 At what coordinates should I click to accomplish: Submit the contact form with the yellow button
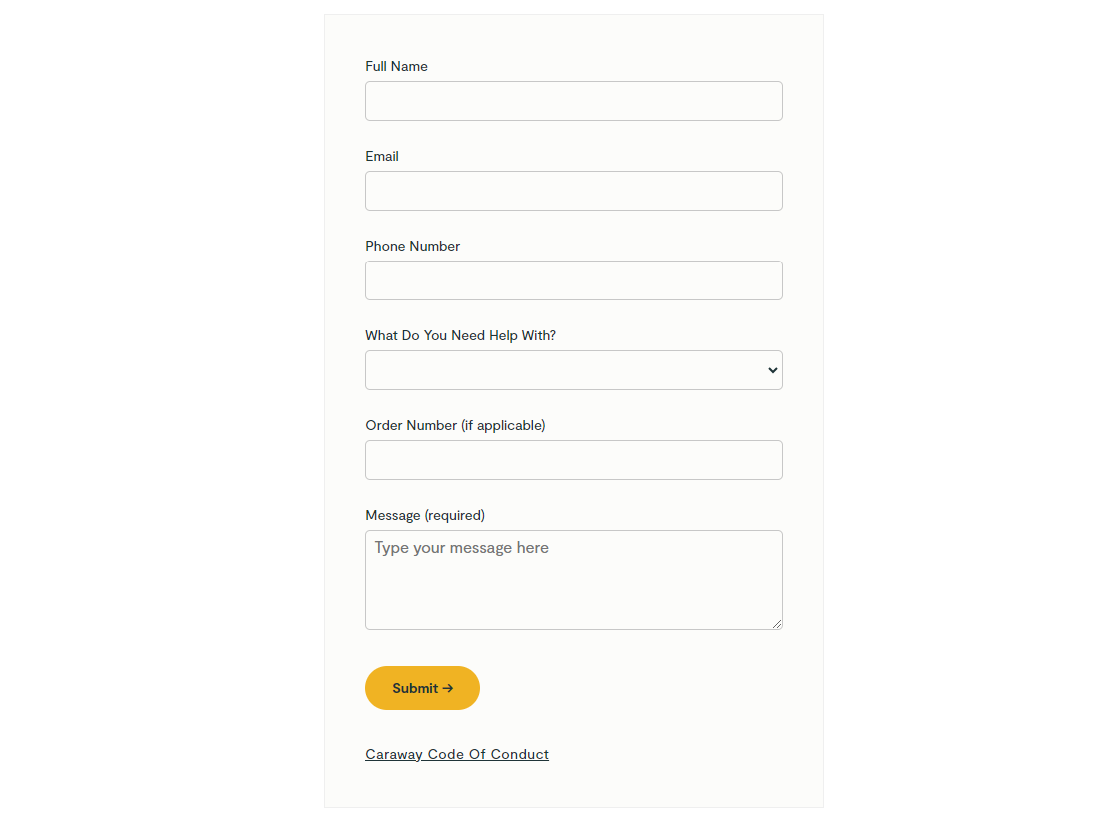click(422, 688)
